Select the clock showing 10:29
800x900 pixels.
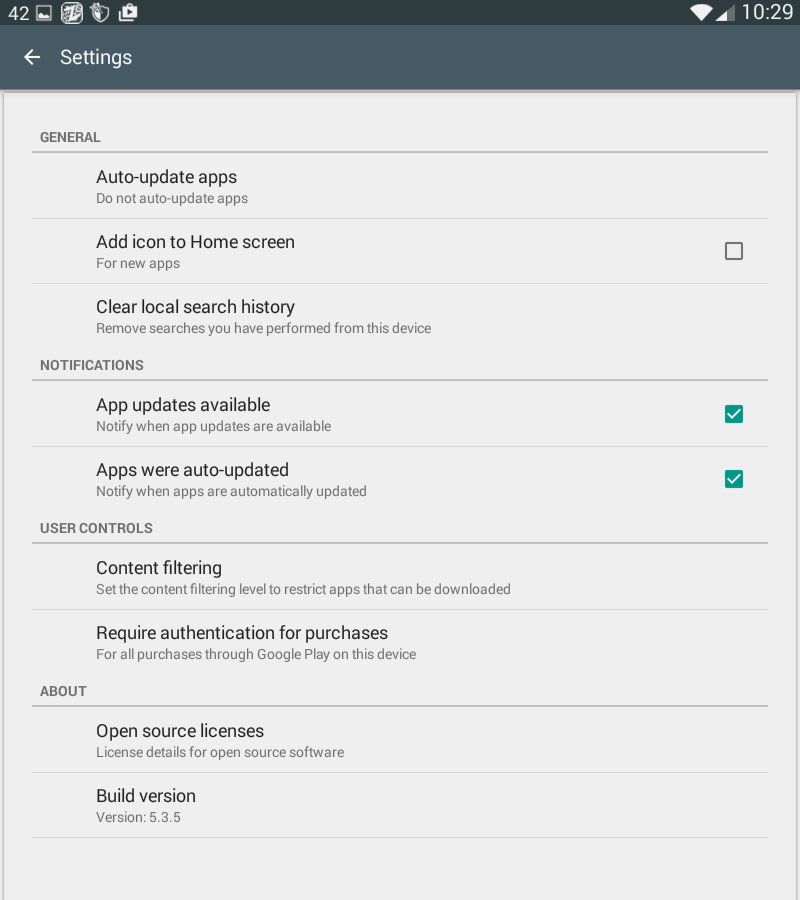tap(766, 13)
